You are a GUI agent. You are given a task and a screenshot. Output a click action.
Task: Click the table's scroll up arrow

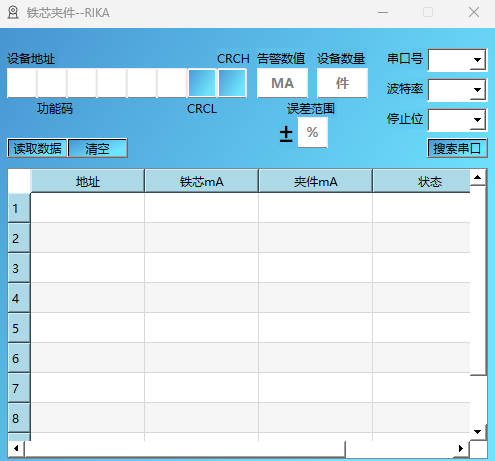click(478, 178)
